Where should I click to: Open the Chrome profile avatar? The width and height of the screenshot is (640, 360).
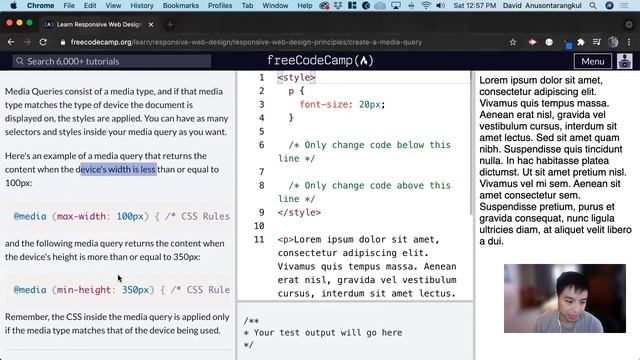click(x=613, y=42)
